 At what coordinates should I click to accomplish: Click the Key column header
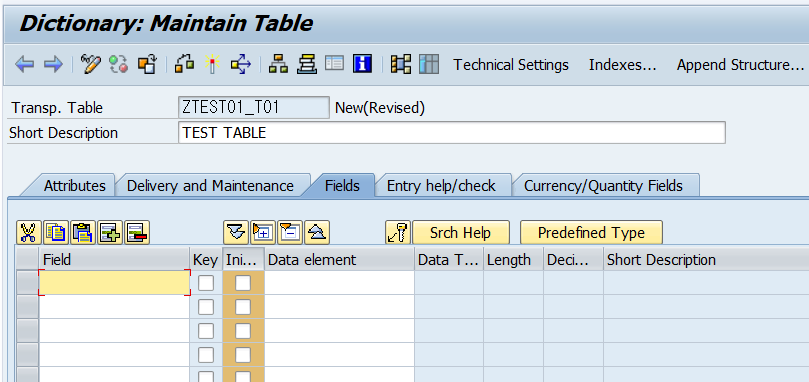[206, 259]
